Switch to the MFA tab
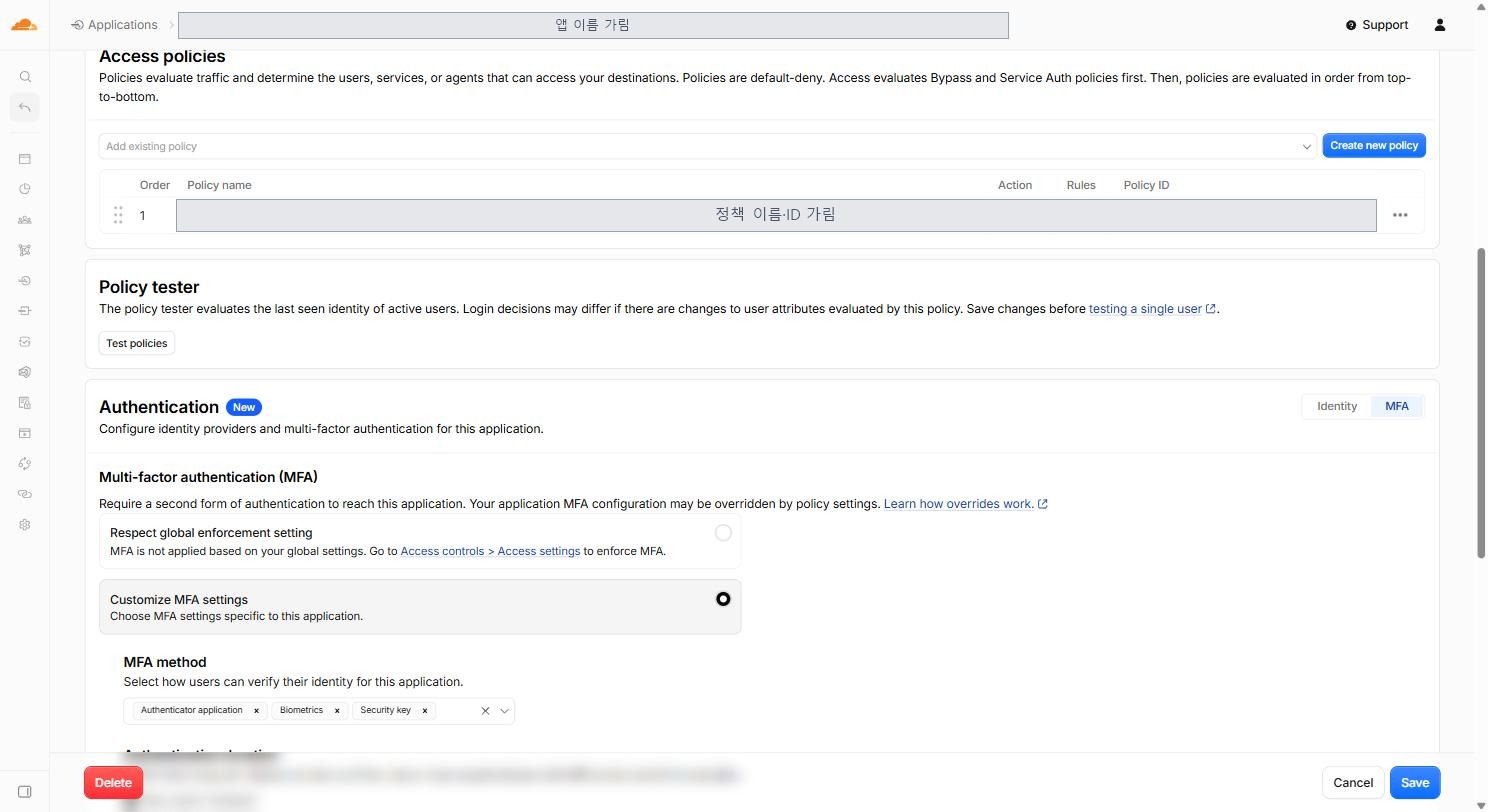 click(1396, 406)
